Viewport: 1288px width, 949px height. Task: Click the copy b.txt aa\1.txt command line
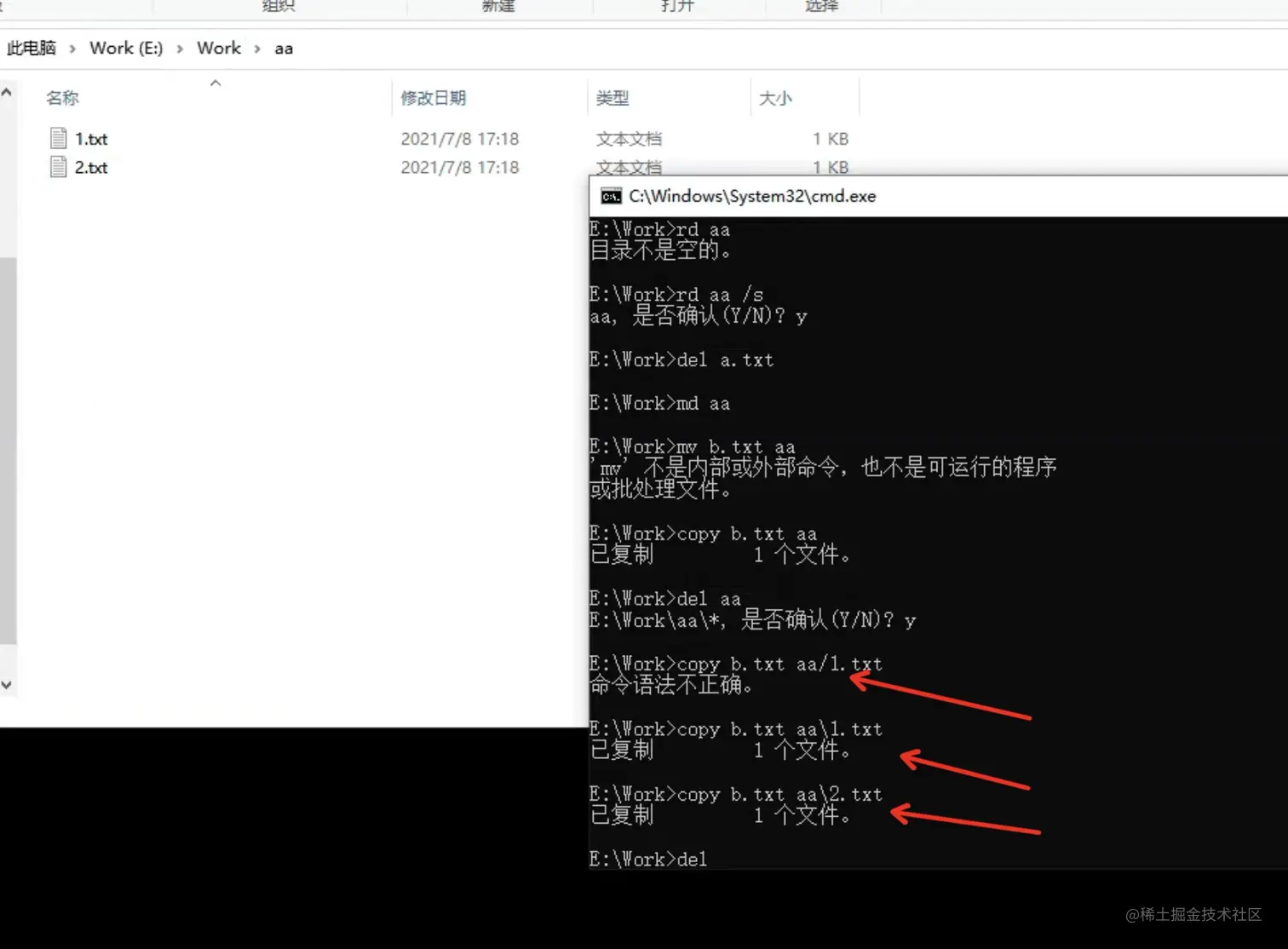coord(736,729)
